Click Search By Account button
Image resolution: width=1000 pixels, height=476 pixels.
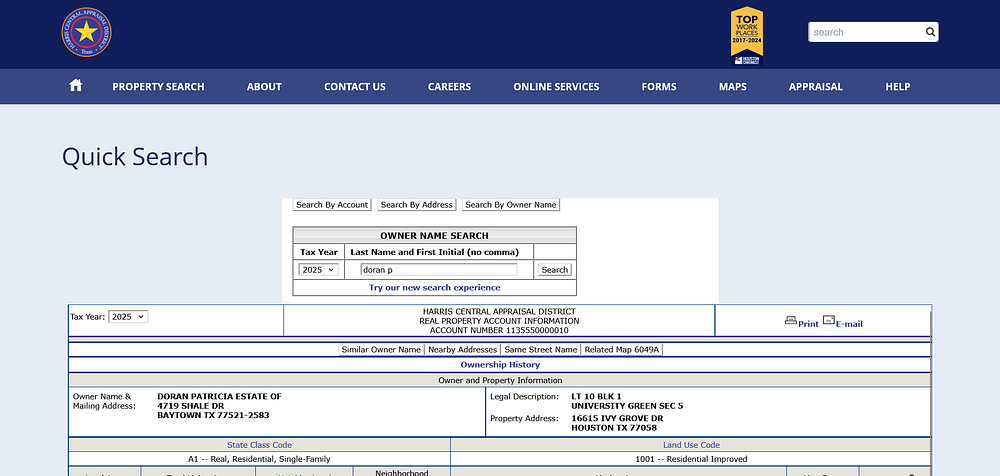[332, 205]
